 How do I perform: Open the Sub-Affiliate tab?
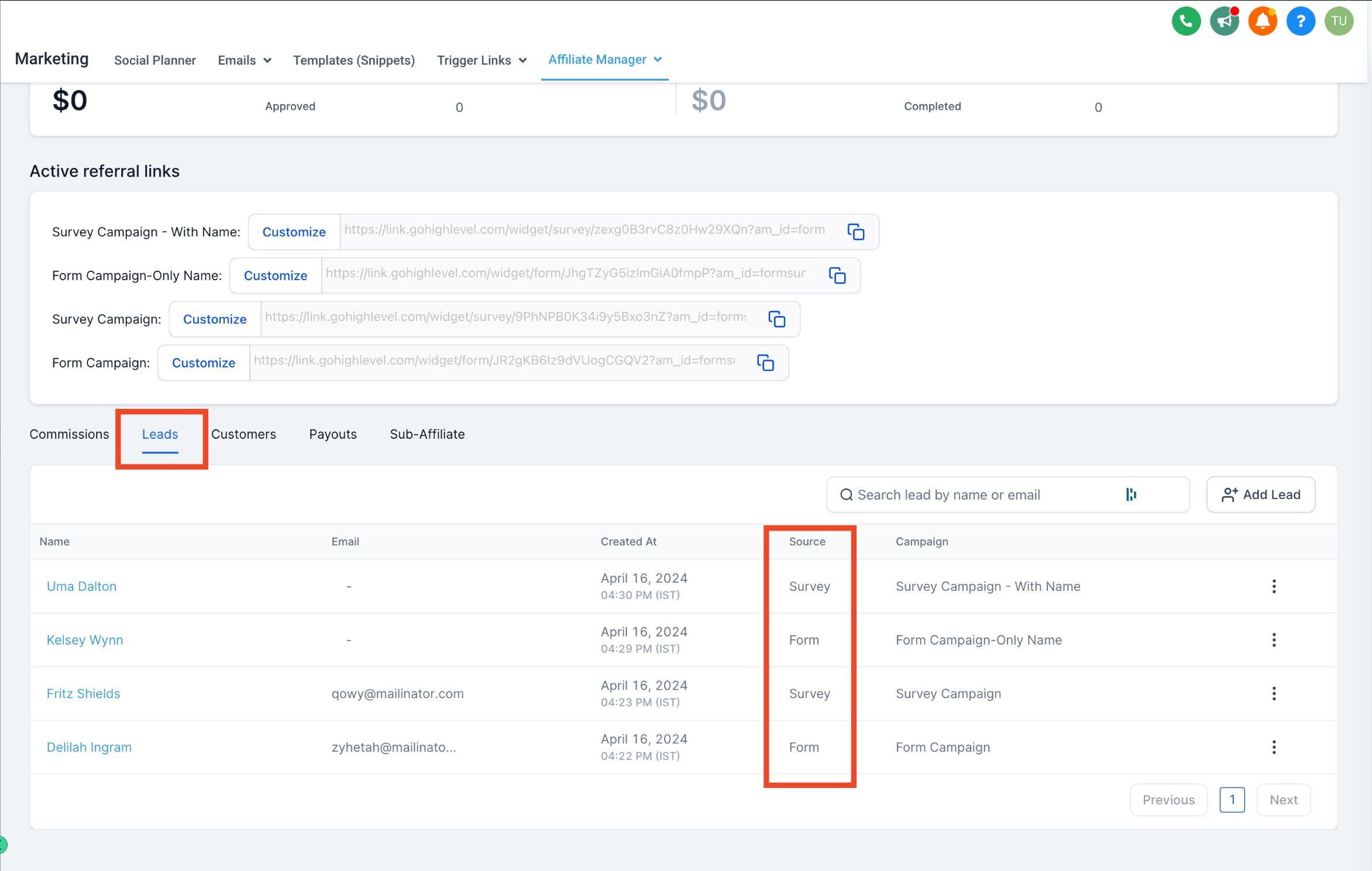coord(427,434)
